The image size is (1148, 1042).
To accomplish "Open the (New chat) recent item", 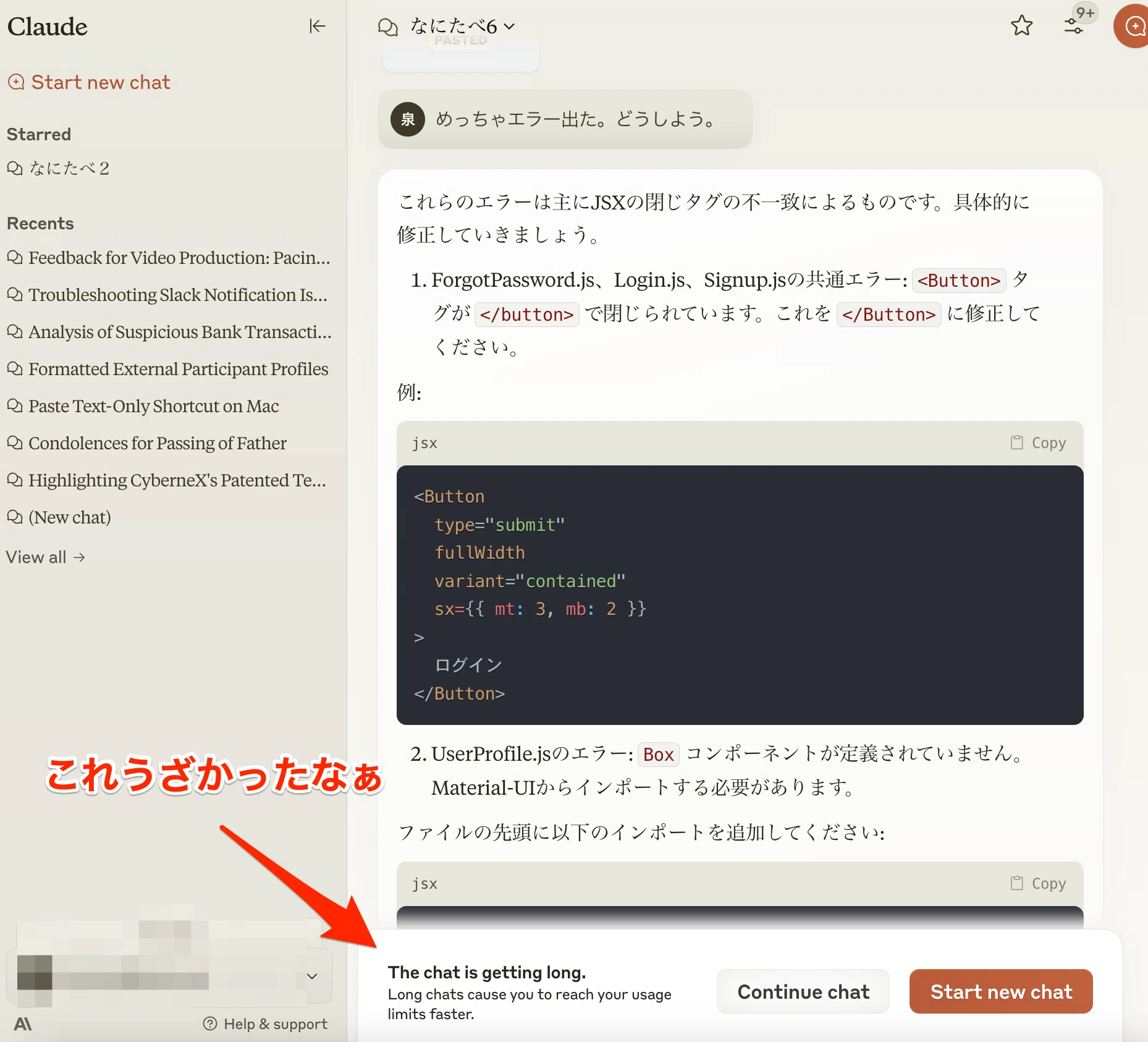I will pos(59,517).
